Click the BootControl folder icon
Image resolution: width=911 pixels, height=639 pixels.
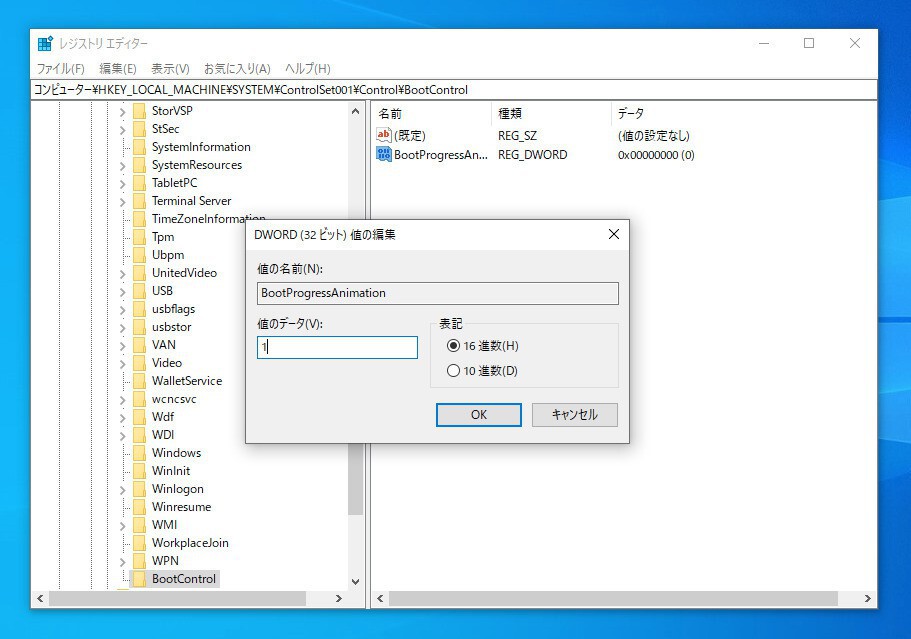pyautogui.click(x=139, y=579)
